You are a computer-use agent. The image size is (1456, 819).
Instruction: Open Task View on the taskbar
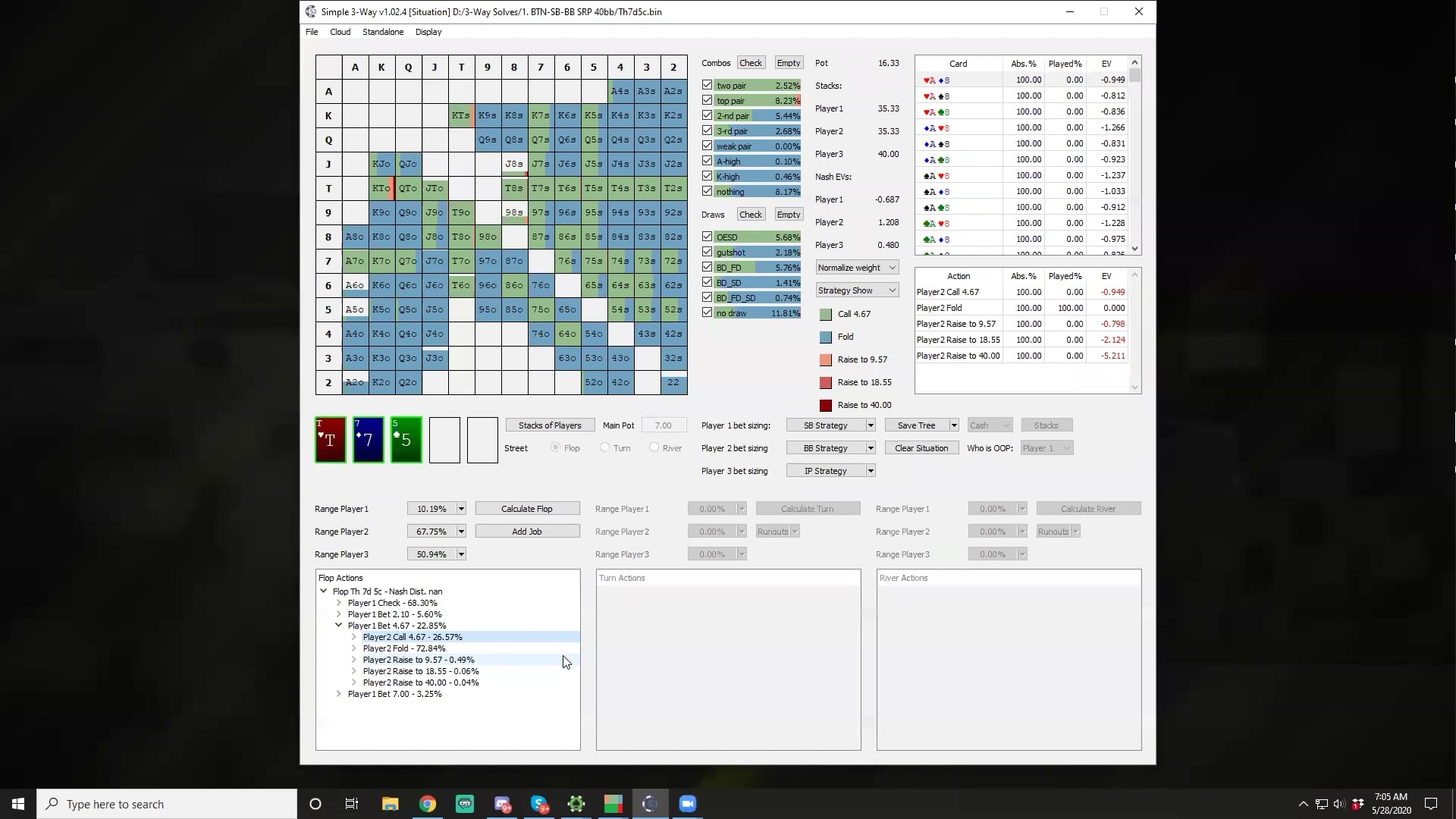point(351,804)
